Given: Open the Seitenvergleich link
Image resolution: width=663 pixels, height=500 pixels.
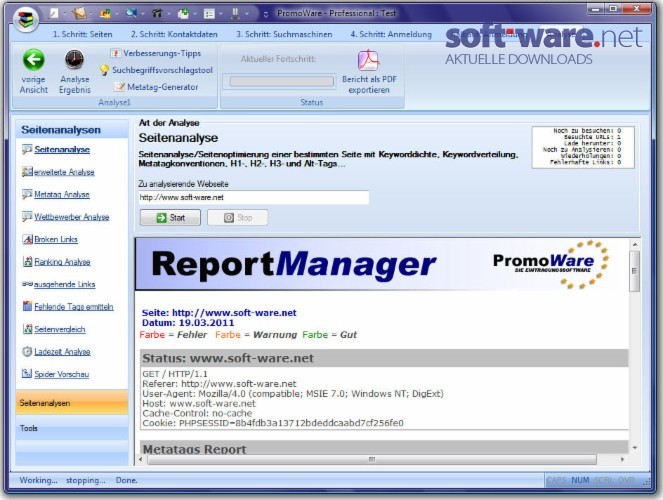Looking at the screenshot, I should pyautogui.click(x=60, y=329).
